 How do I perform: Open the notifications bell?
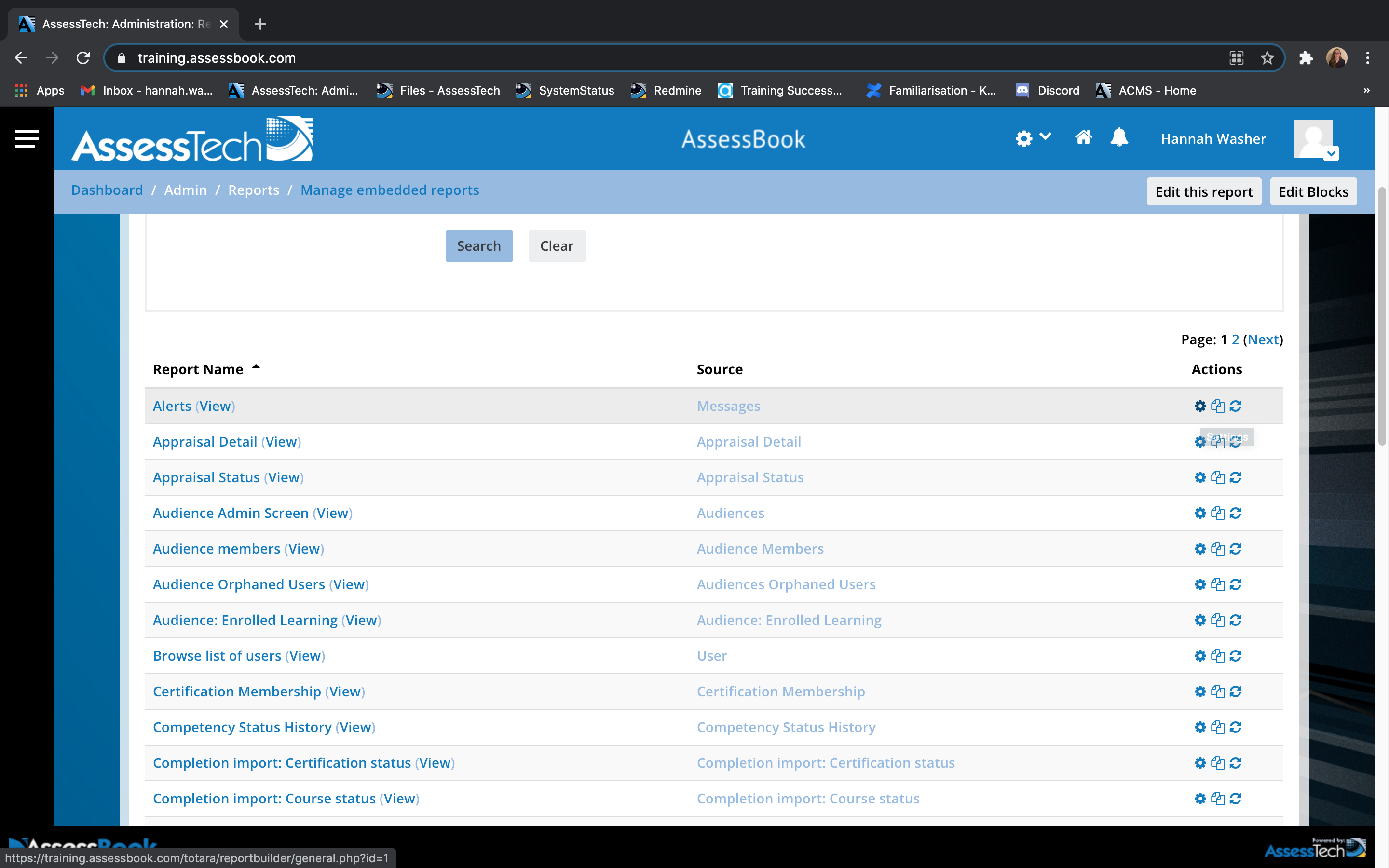pyautogui.click(x=1119, y=137)
